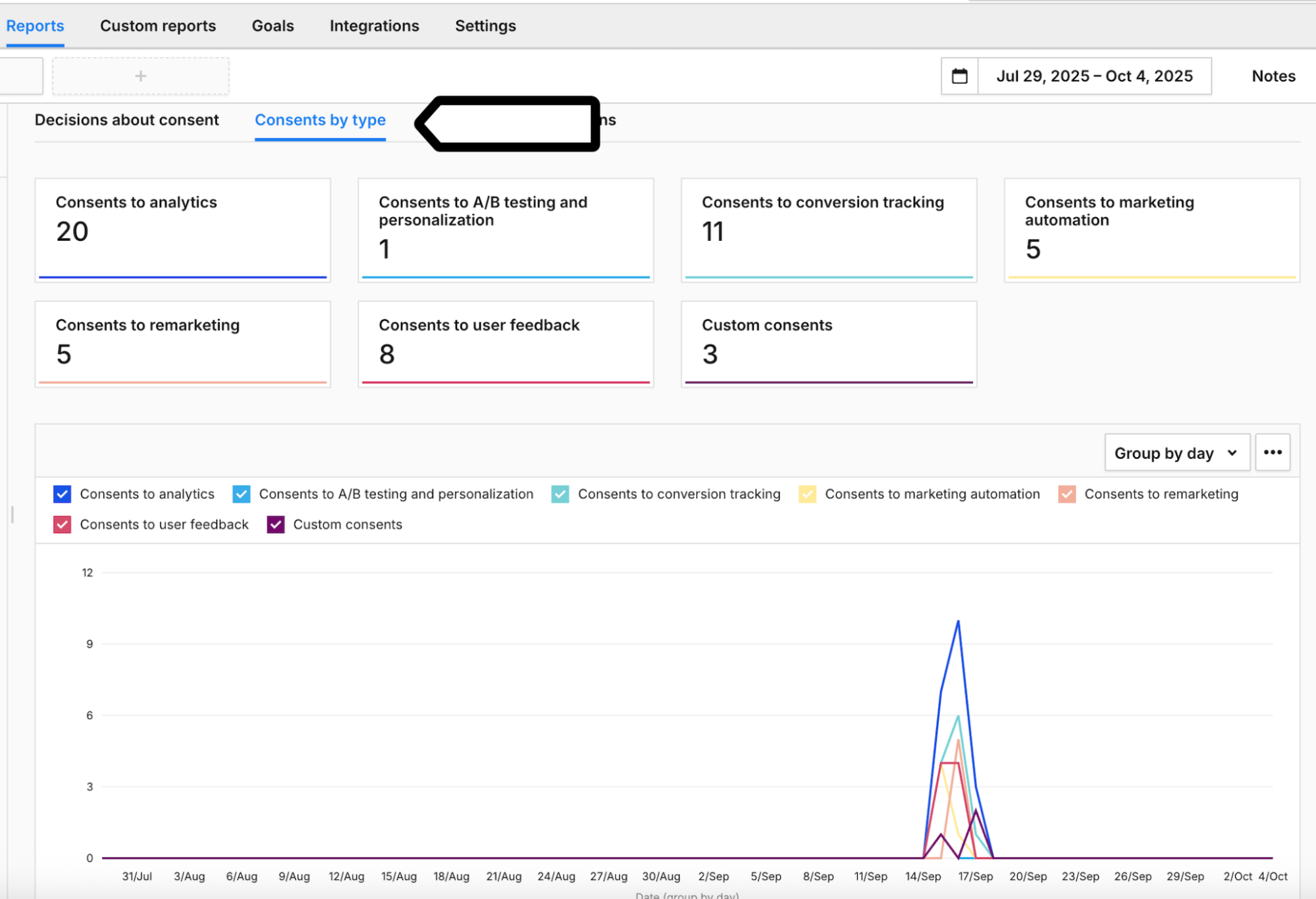Uncheck Consents to user feedback series
The height and width of the screenshot is (899, 1316).
pyautogui.click(x=62, y=525)
